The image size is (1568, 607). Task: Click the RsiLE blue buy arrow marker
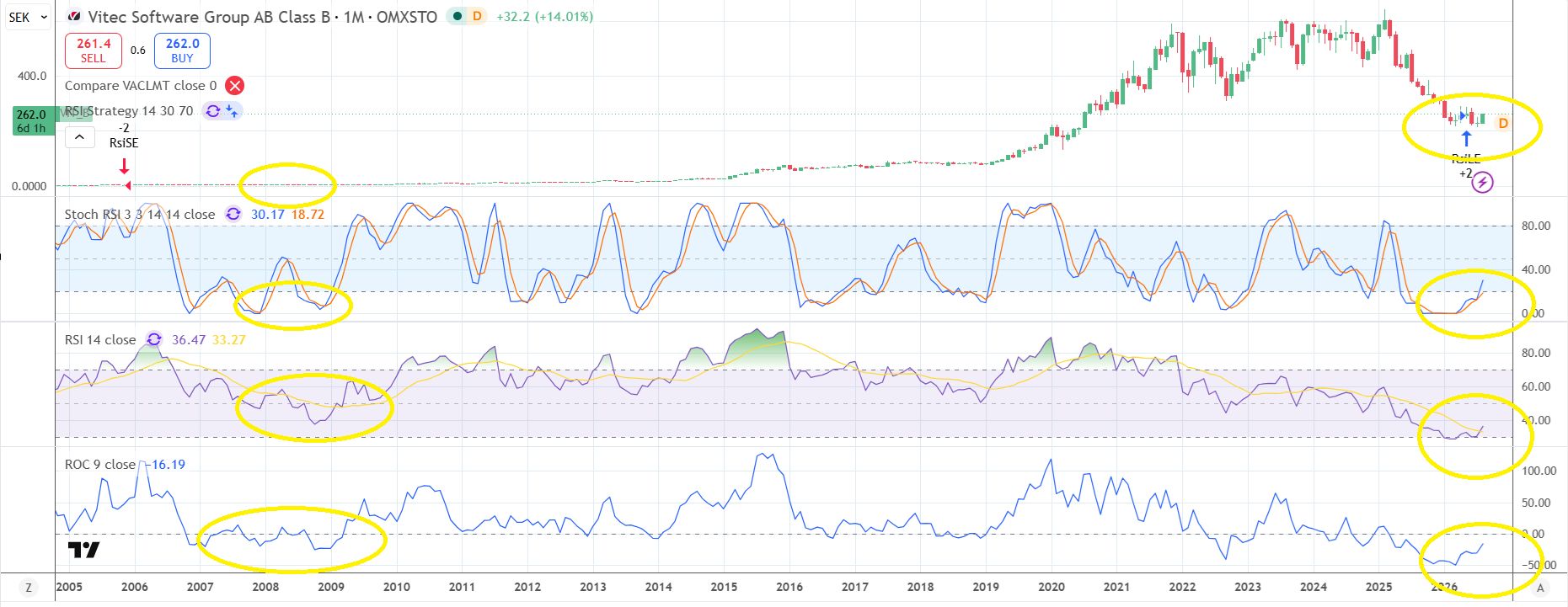pyautogui.click(x=1466, y=139)
